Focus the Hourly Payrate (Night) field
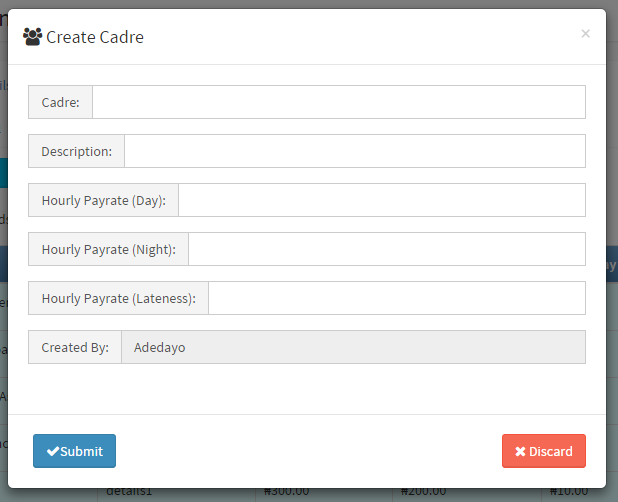Viewport: 618px width, 502px height. click(386, 249)
